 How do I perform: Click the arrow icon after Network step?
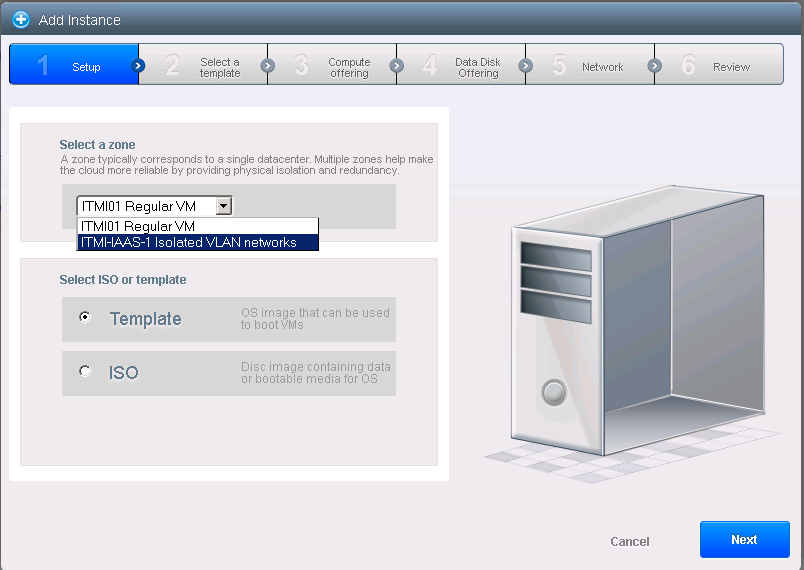(x=654, y=66)
